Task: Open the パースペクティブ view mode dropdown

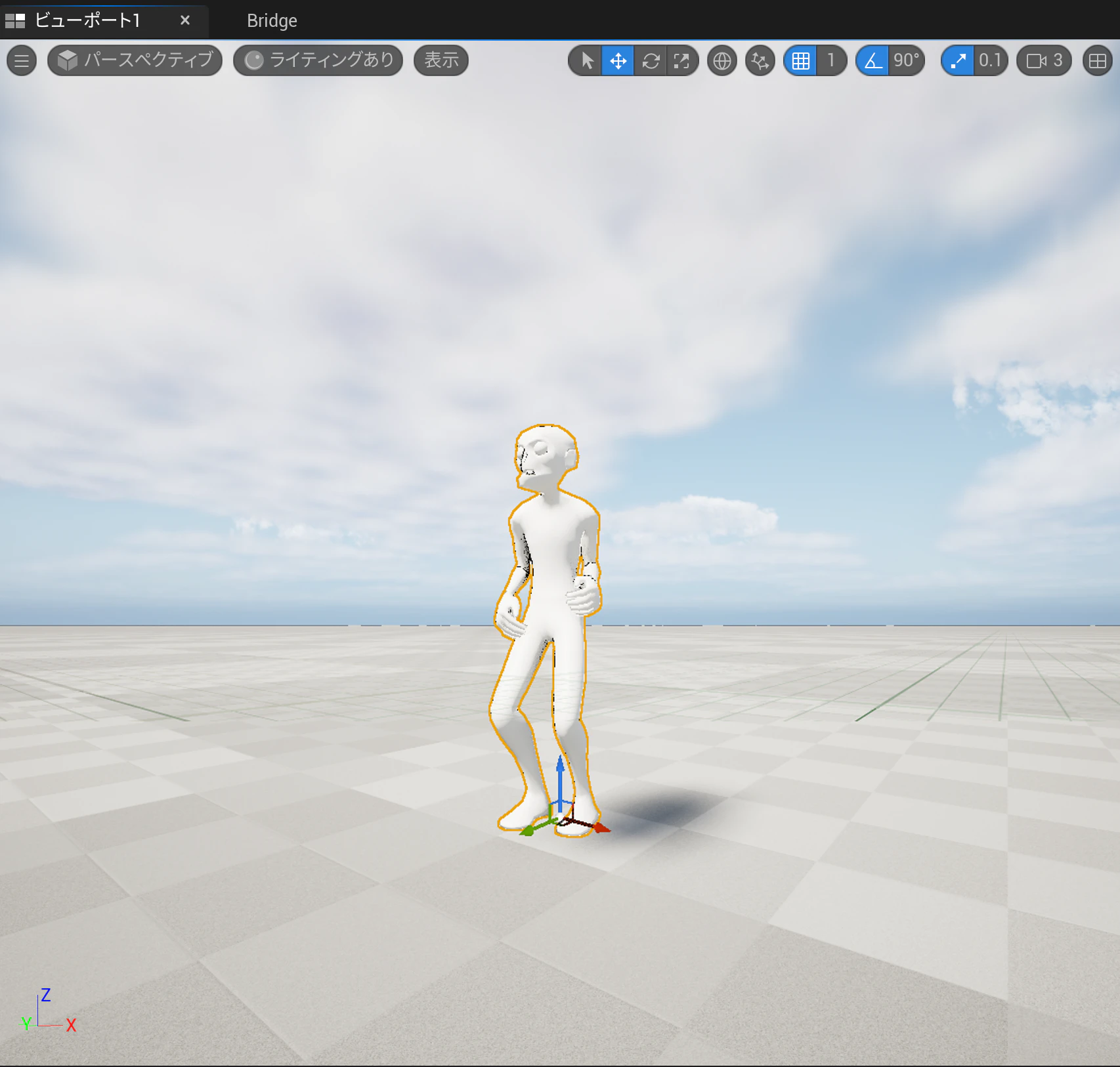Action: (135, 60)
